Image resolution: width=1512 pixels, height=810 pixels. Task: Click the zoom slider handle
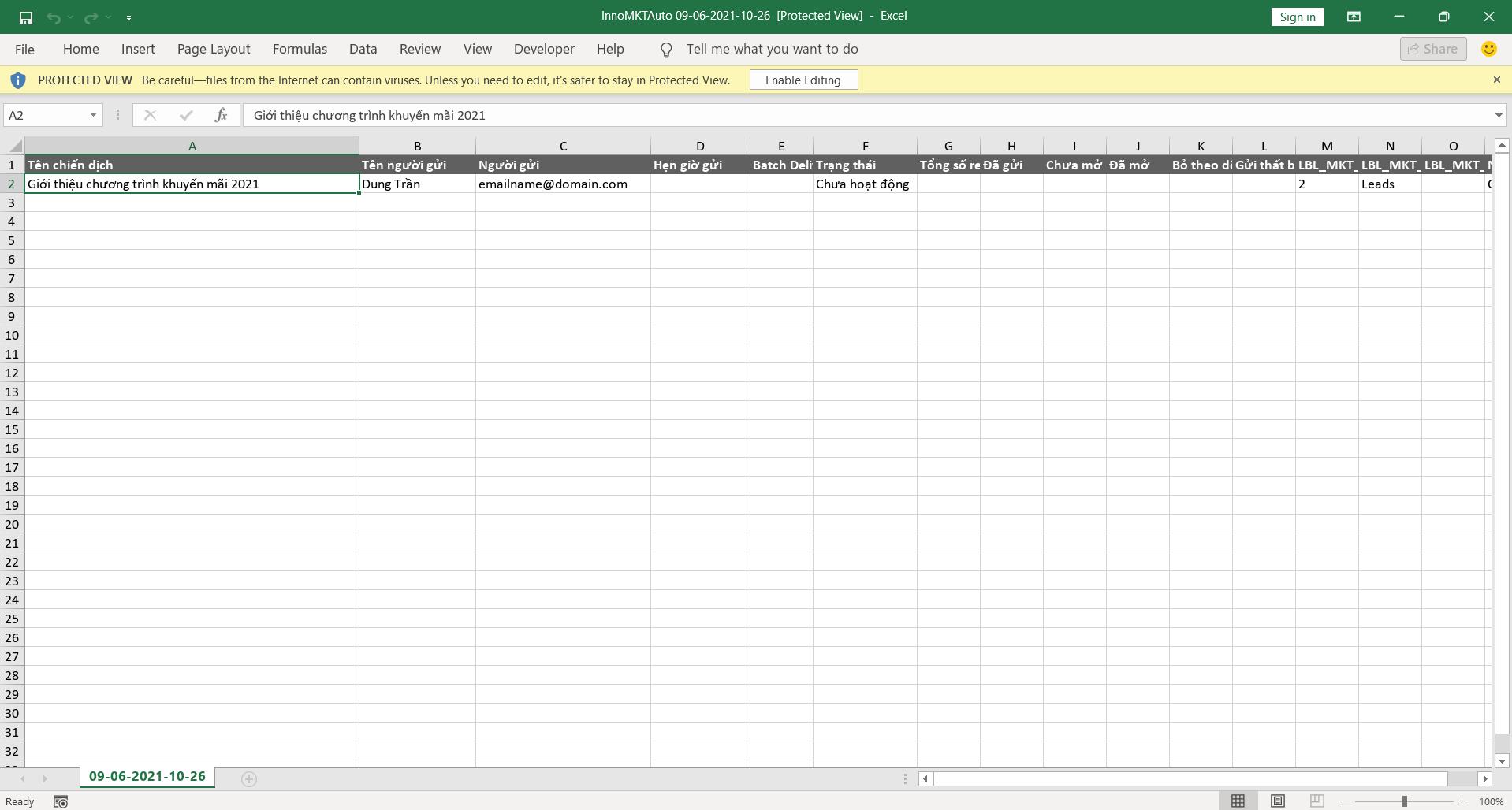(x=1404, y=801)
